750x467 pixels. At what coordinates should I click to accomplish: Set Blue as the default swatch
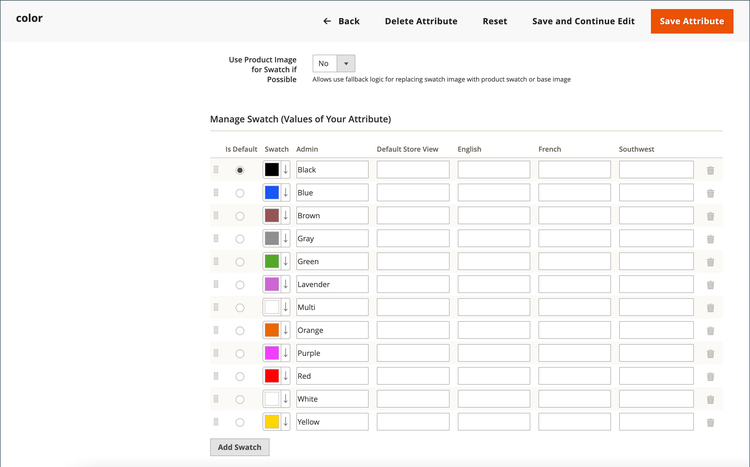click(240, 193)
